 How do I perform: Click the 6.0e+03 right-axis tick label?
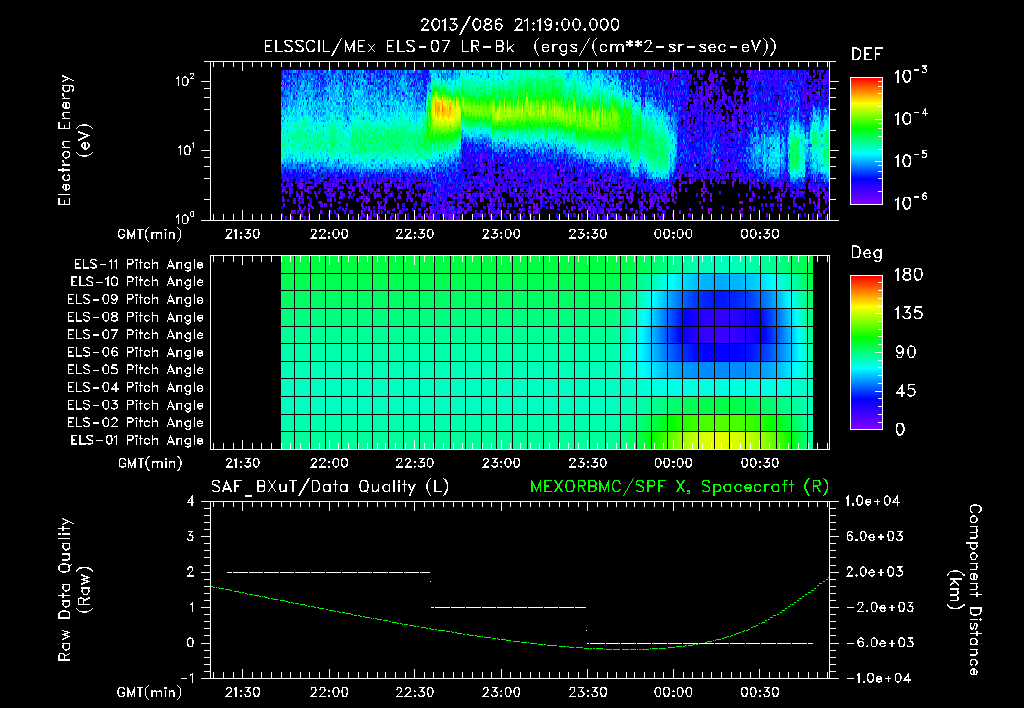(x=875, y=536)
